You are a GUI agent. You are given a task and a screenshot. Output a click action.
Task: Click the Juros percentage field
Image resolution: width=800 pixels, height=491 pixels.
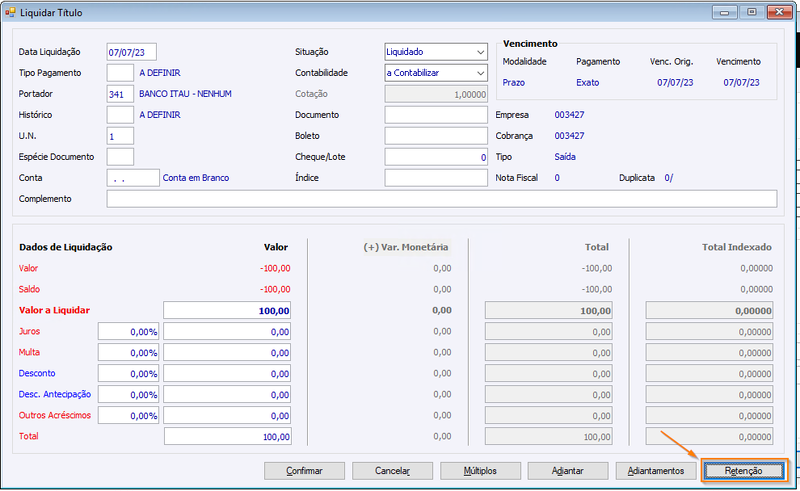pos(128,331)
